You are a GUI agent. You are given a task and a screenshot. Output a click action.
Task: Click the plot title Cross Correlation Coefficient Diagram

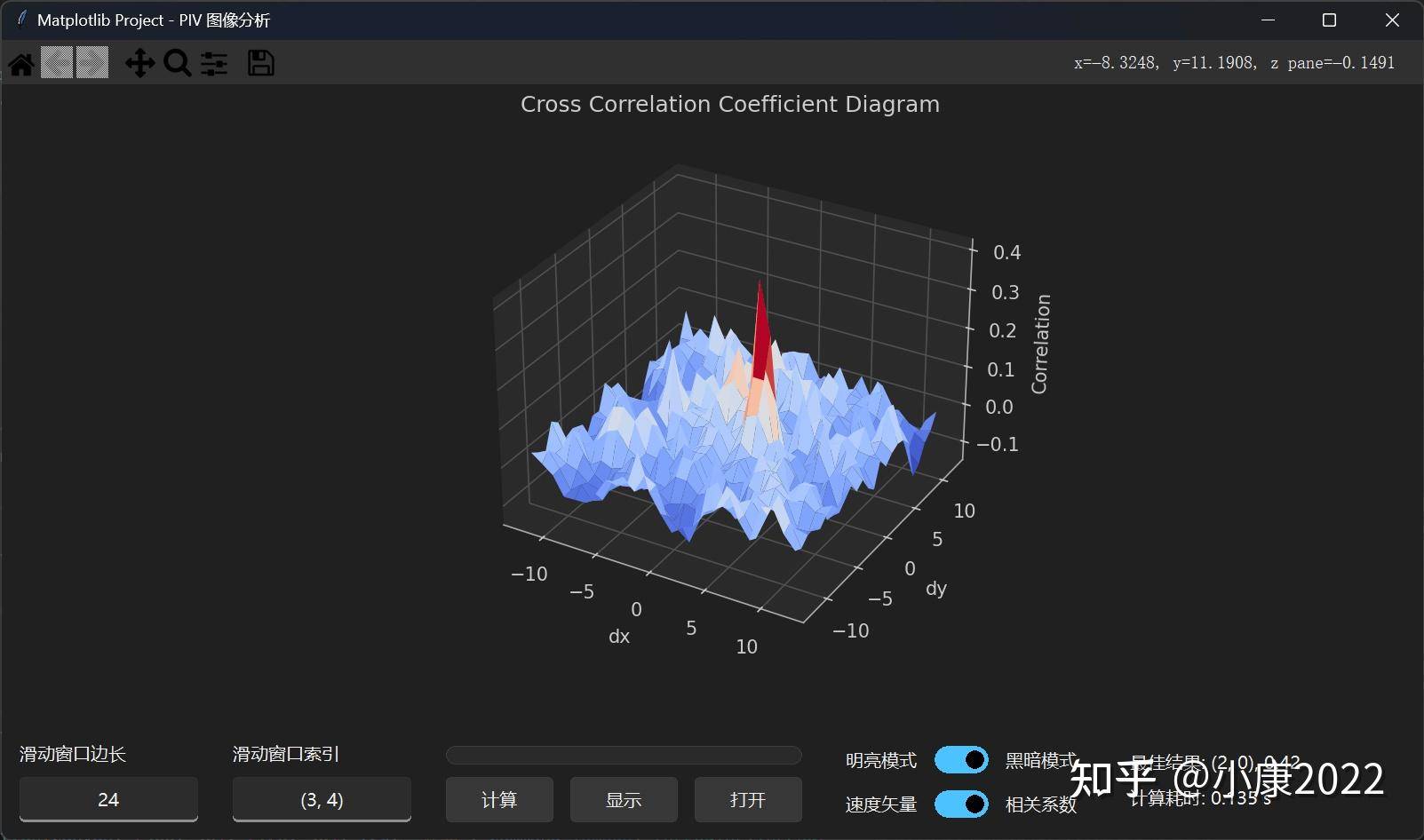(729, 104)
